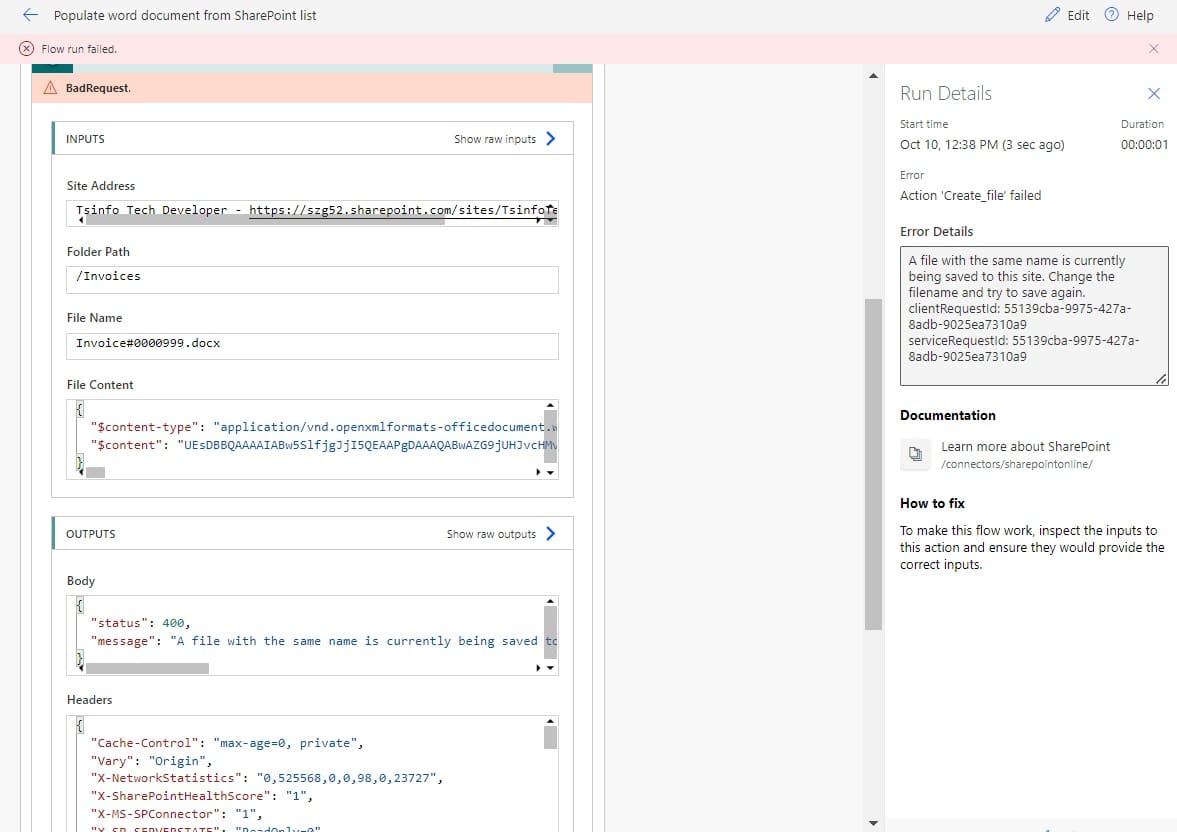This screenshot has height=832, width=1177.
Task: Open Learn more about SharePoint link
Action: (1025, 446)
